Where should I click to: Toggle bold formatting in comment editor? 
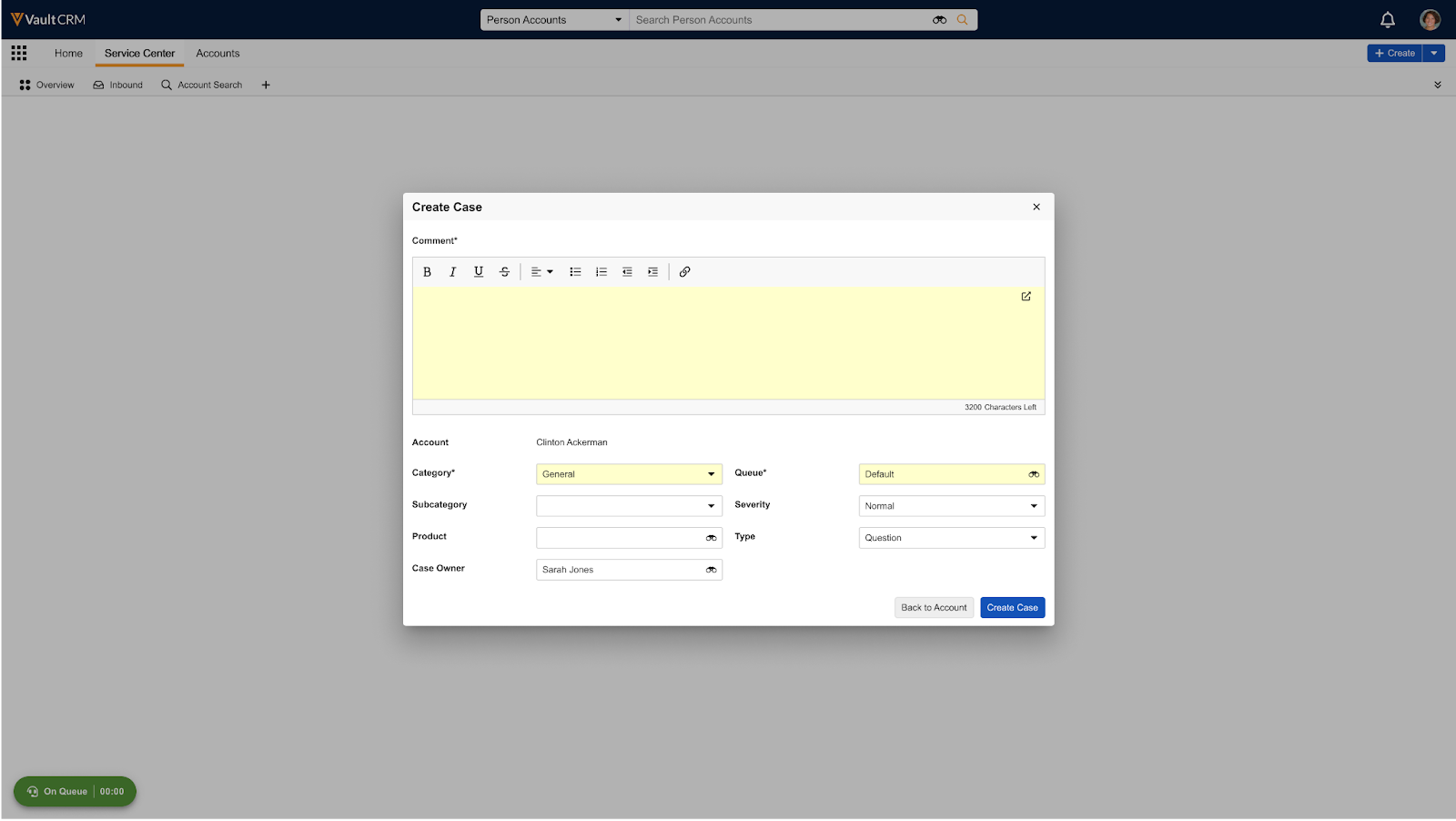(427, 272)
